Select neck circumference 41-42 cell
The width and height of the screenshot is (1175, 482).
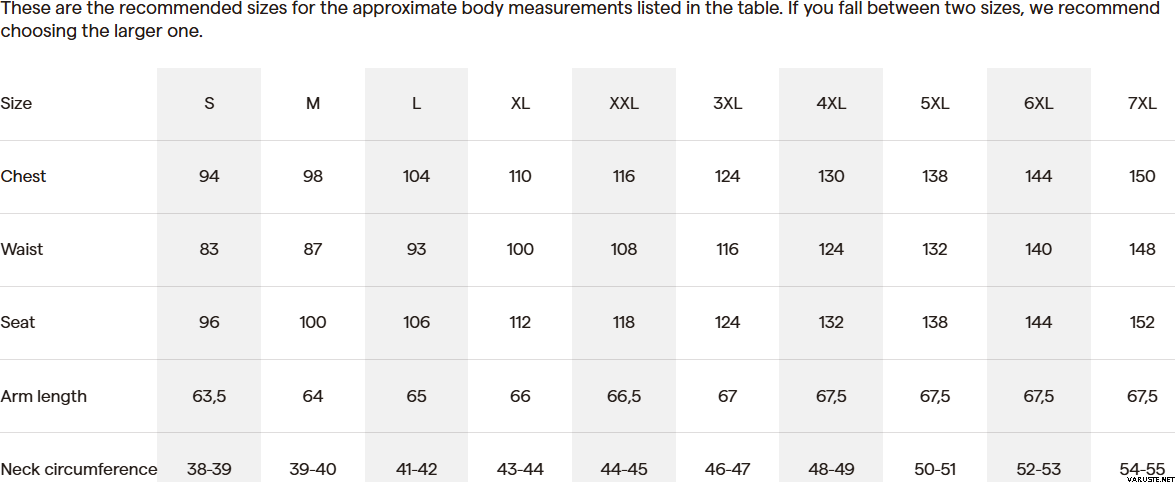416,469
